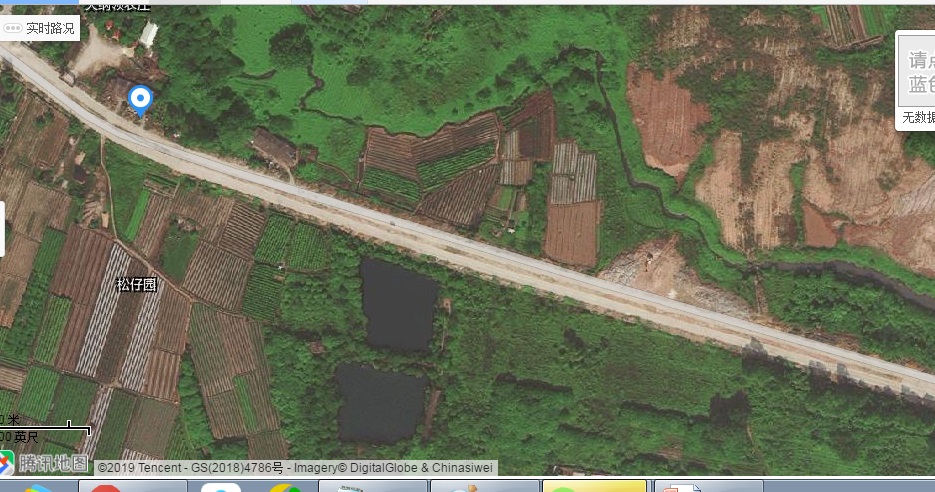935x492 pixels.
Task: Select the fifth taskbar window button
Action: (x=373, y=487)
